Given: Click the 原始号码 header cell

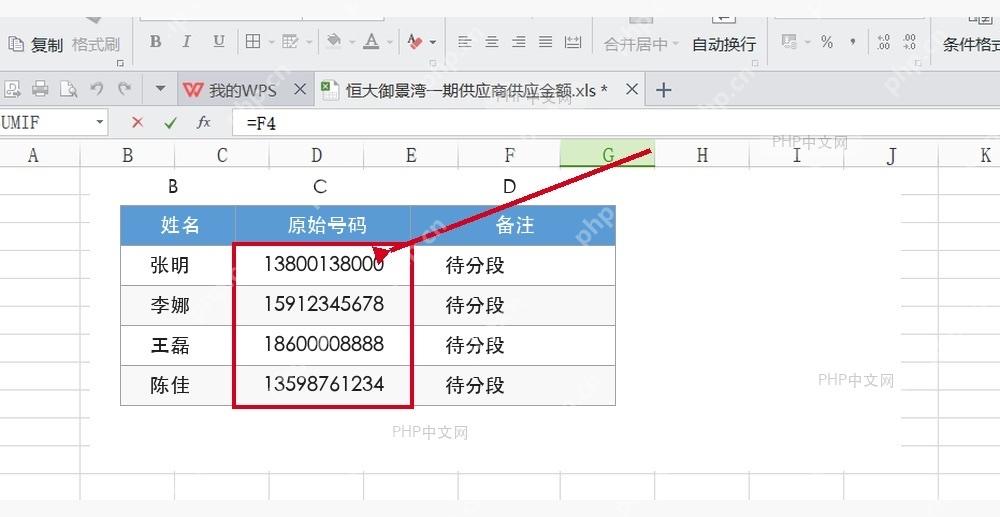Looking at the screenshot, I should point(323,225).
